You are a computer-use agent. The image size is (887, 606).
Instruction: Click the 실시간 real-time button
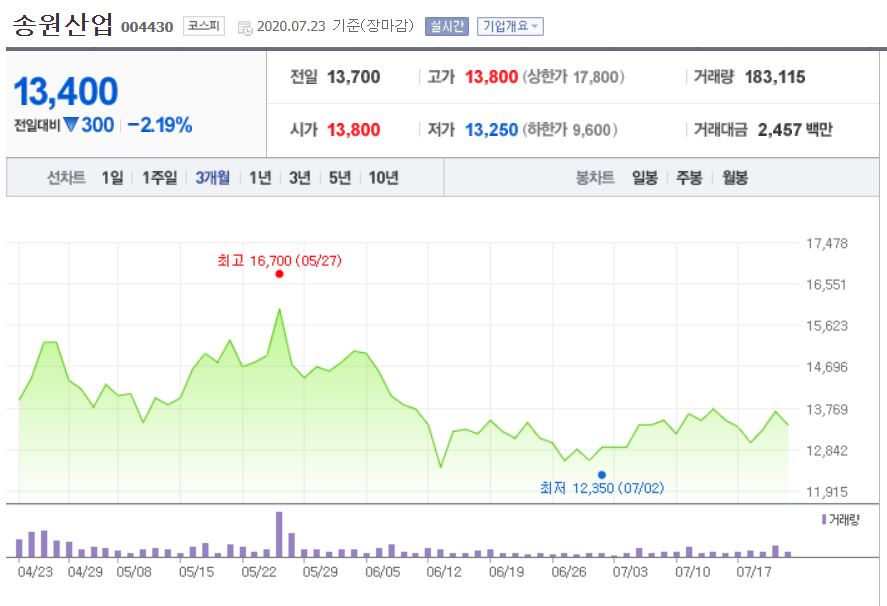click(446, 26)
